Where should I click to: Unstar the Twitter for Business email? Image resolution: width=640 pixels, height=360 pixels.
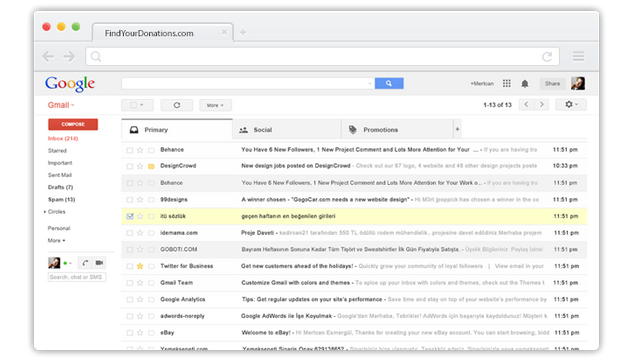140,266
